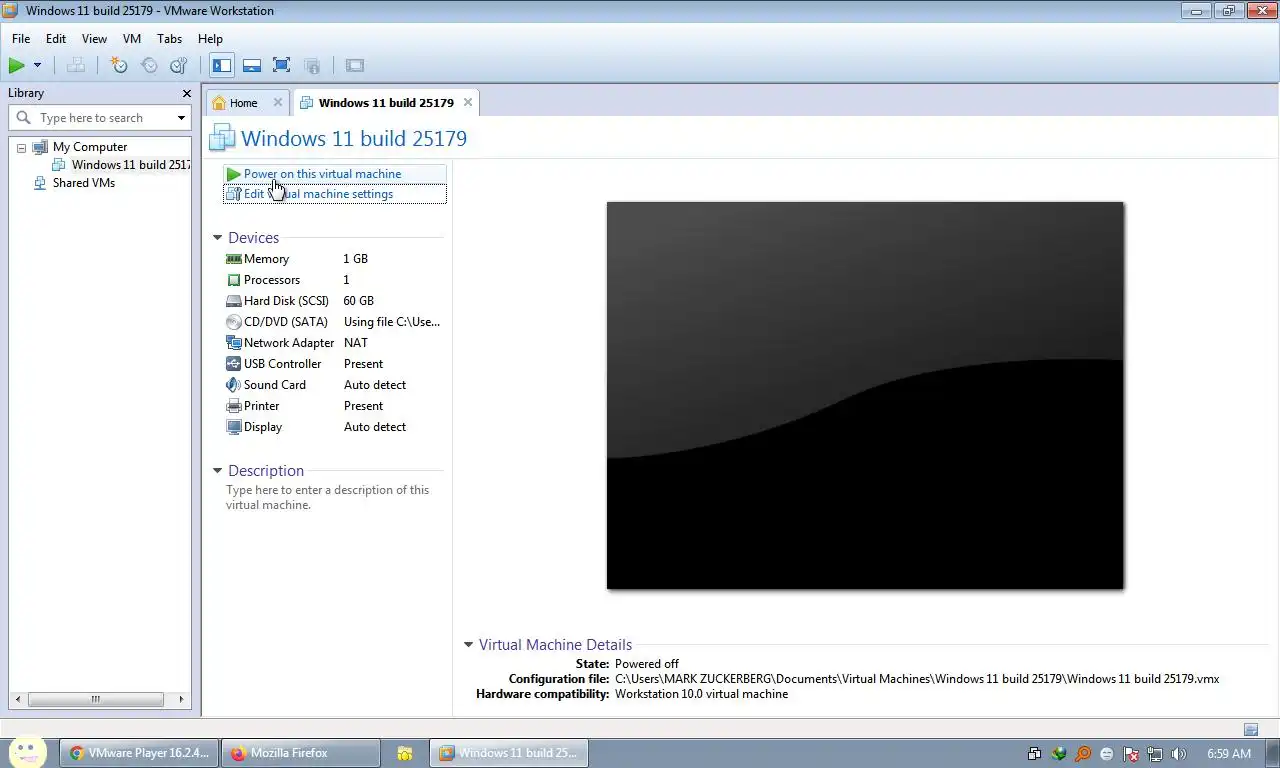1280x768 pixels.
Task: Open the USB Controller device entry
Action: [x=283, y=364]
